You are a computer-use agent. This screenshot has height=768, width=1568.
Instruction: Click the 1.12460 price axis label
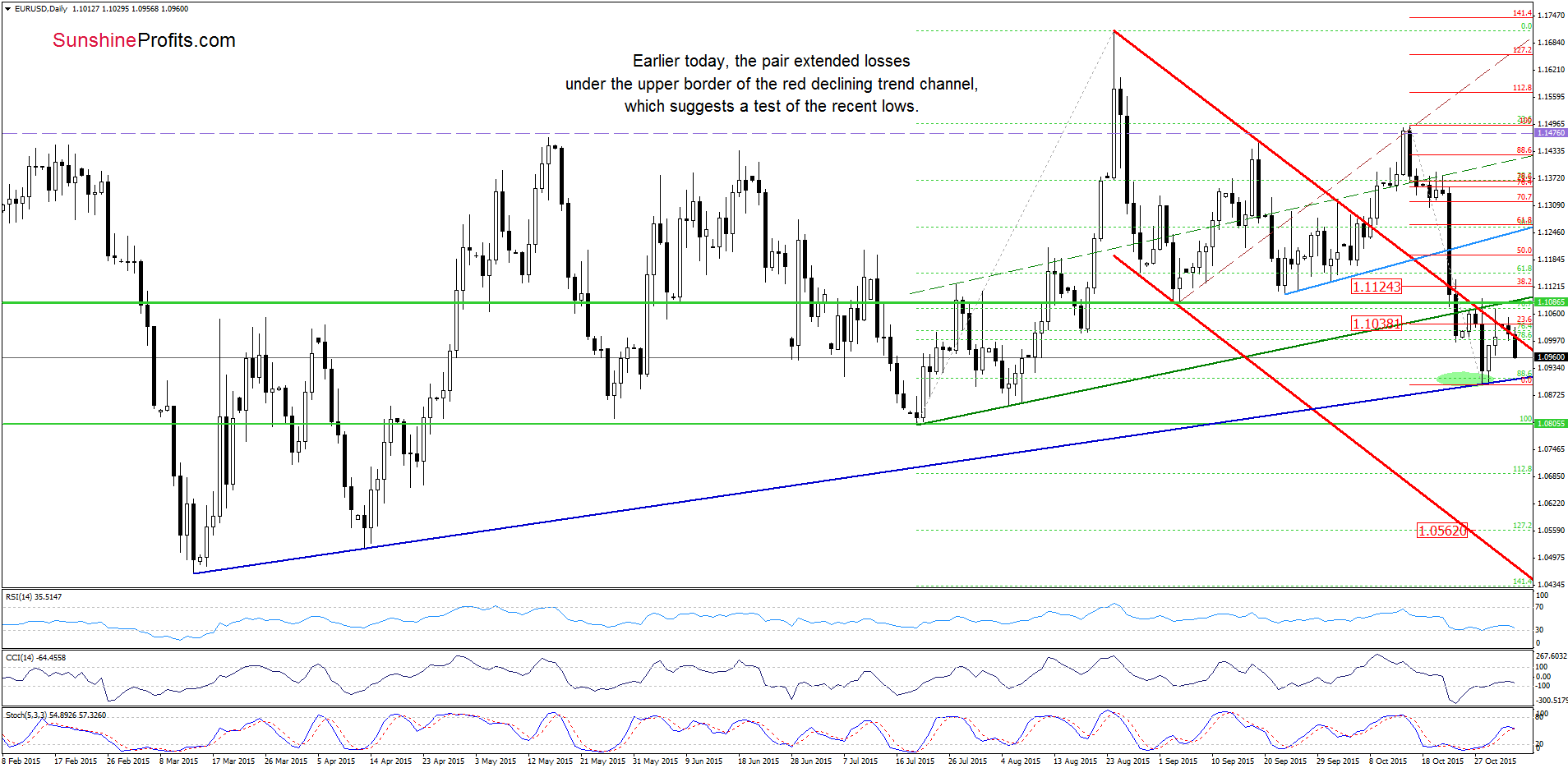tap(1551, 232)
